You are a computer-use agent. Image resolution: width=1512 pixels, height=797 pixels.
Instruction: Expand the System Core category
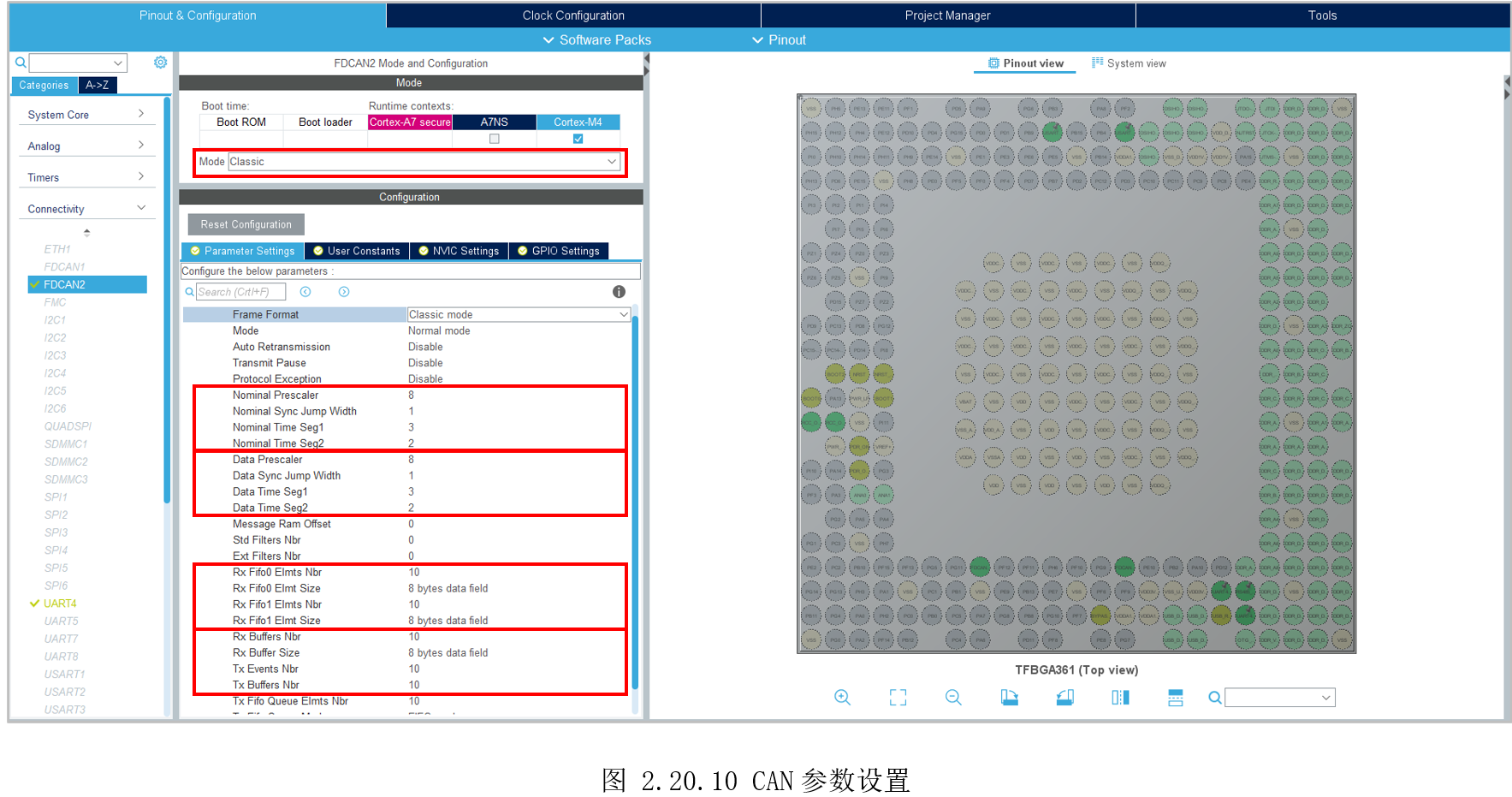(x=86, y=115)
